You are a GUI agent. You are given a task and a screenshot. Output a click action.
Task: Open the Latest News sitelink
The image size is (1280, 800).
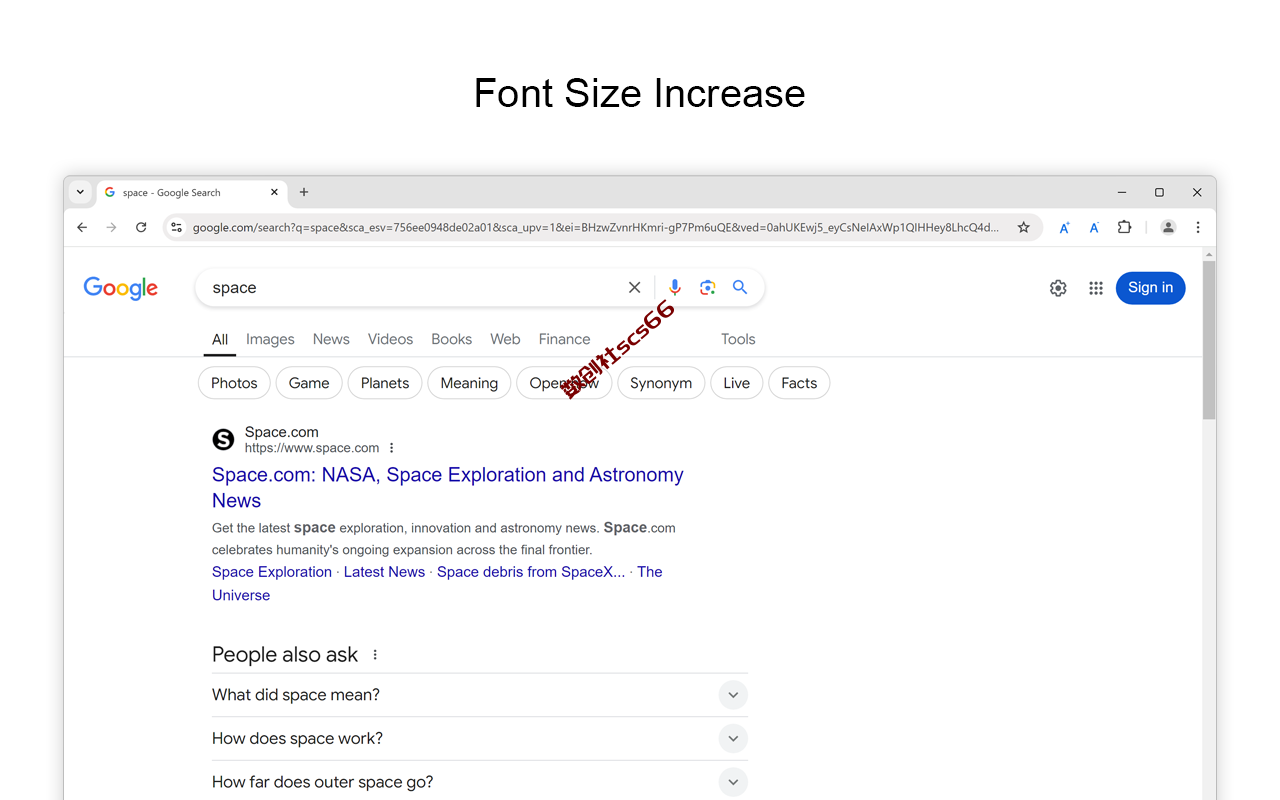tap(384, 572)
